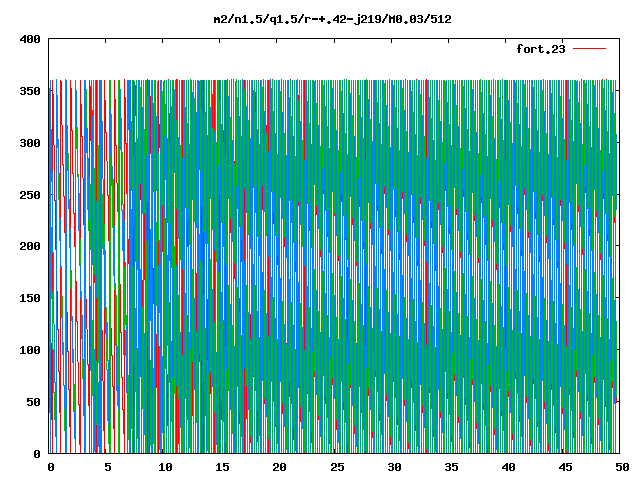Click the plot title m2/n1.5/q1.5/r-+.42-j219/M0.03/512

(x=333, y=20)
